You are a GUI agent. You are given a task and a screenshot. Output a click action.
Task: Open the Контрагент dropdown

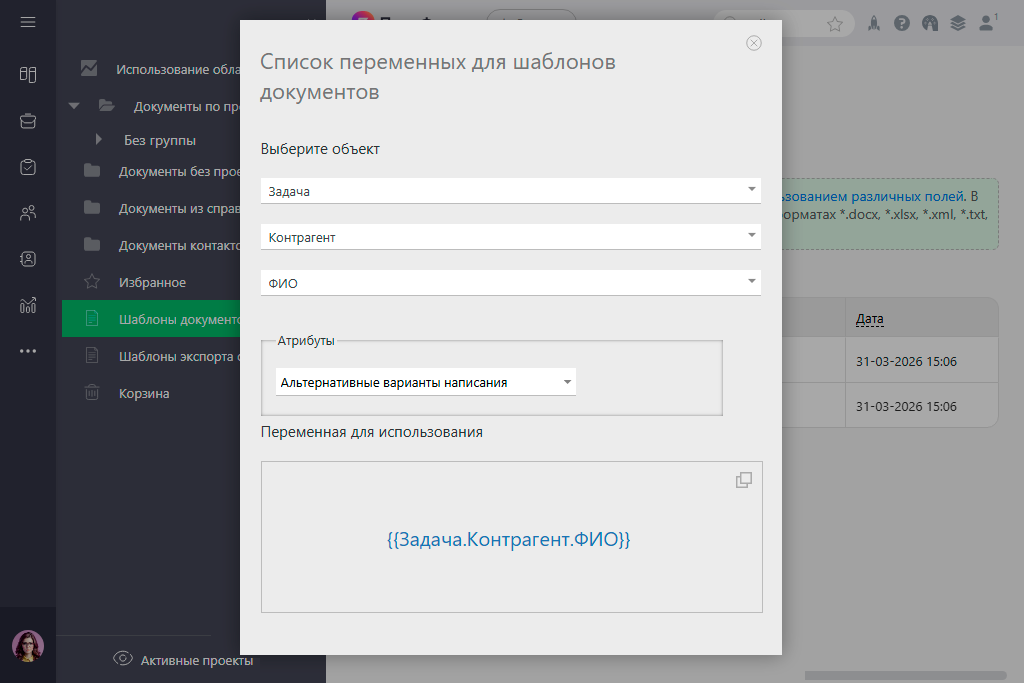point(510,237)
